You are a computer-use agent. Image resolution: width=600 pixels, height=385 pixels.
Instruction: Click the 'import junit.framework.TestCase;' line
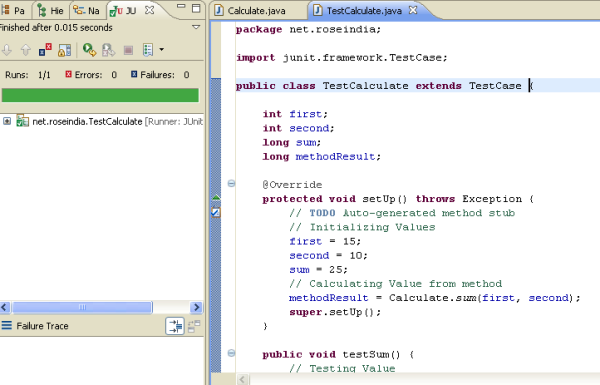[341, 58]
